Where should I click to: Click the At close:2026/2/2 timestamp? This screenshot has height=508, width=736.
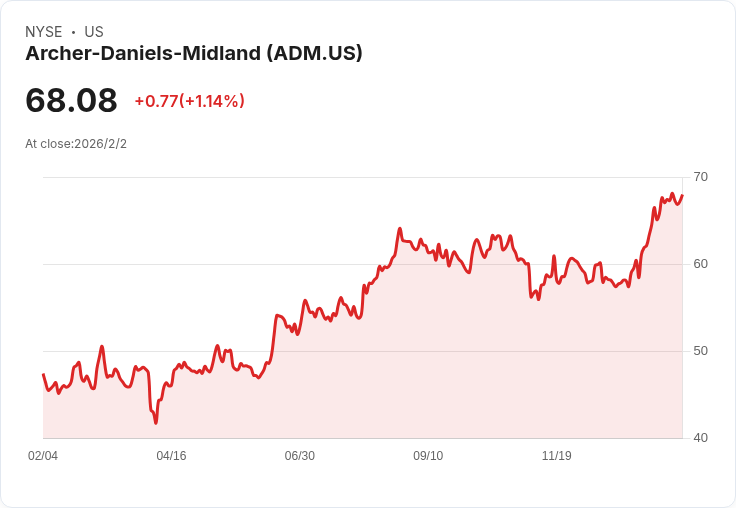(x=76, y=144)
